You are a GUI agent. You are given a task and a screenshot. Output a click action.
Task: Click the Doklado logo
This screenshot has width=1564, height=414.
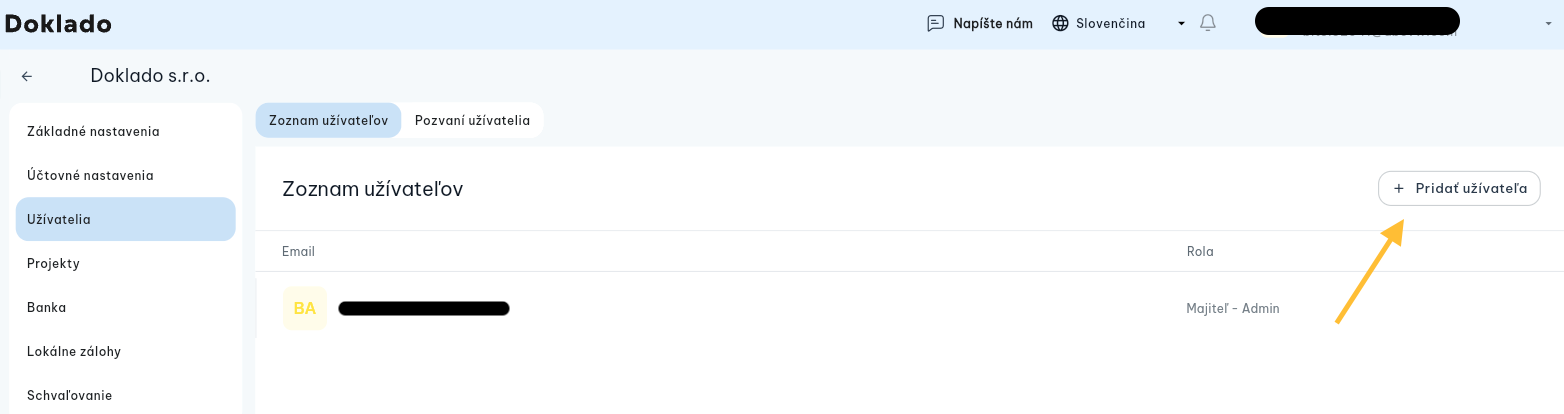[58, 23]
